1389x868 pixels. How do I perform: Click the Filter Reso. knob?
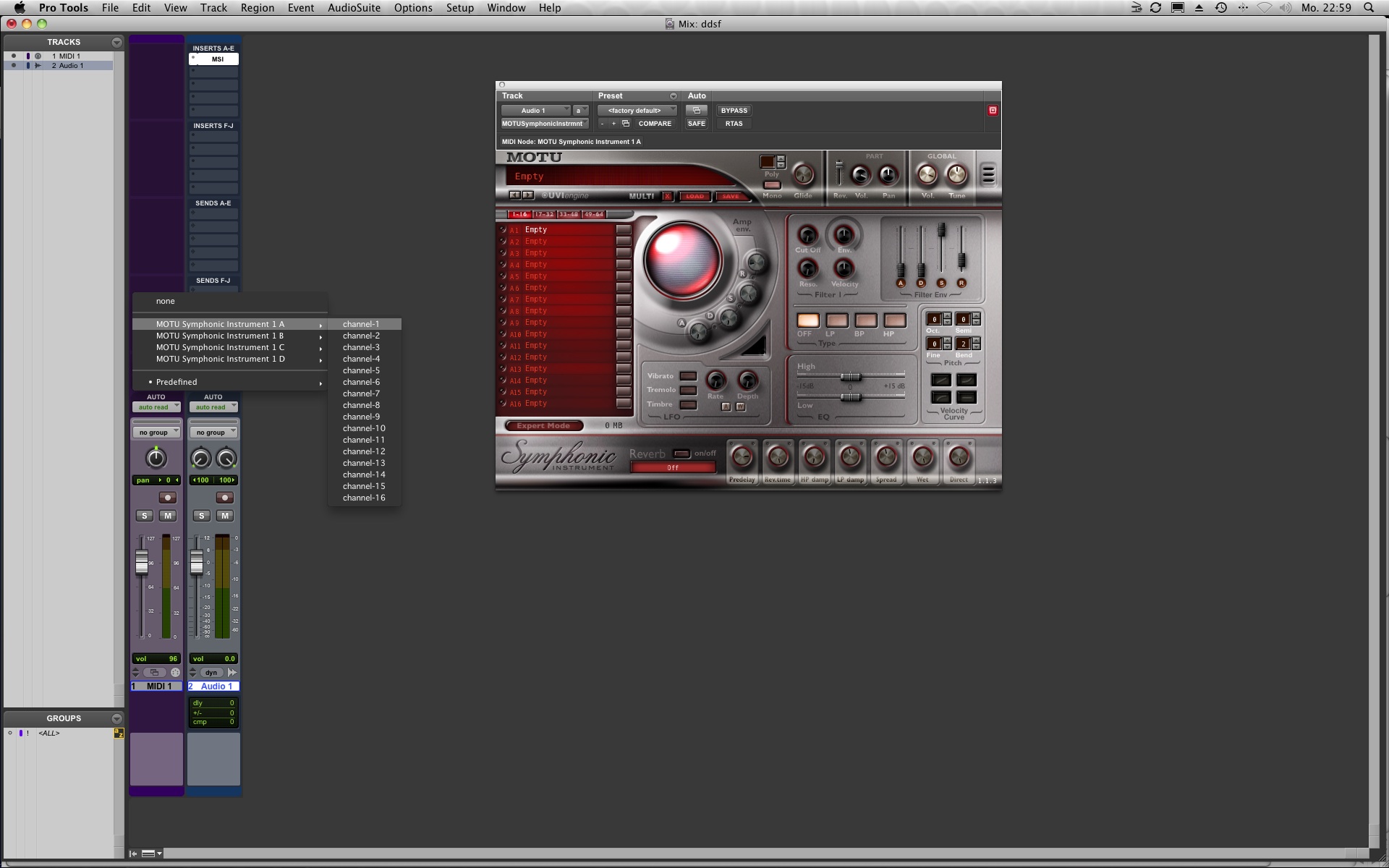(x=807, y=268)
